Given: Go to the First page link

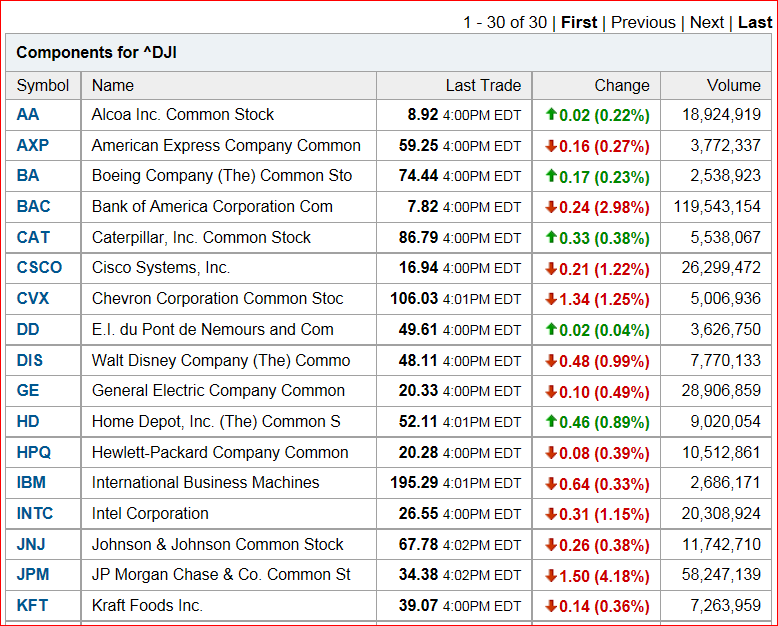Looking at the screenshot, I should coord(579,22).
